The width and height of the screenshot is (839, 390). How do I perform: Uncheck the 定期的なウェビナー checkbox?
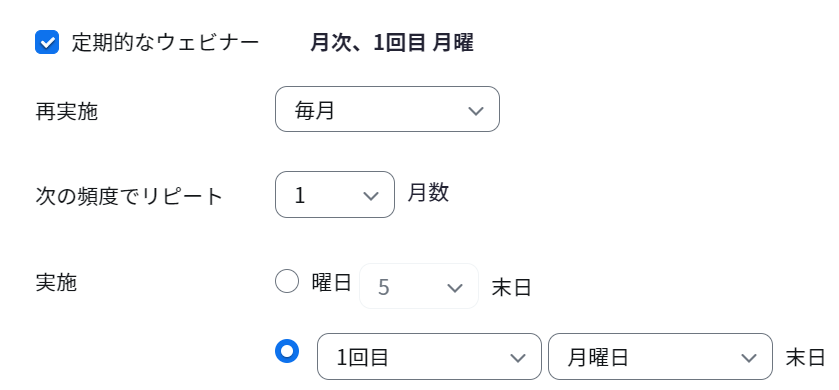click(x=47, y=42)
